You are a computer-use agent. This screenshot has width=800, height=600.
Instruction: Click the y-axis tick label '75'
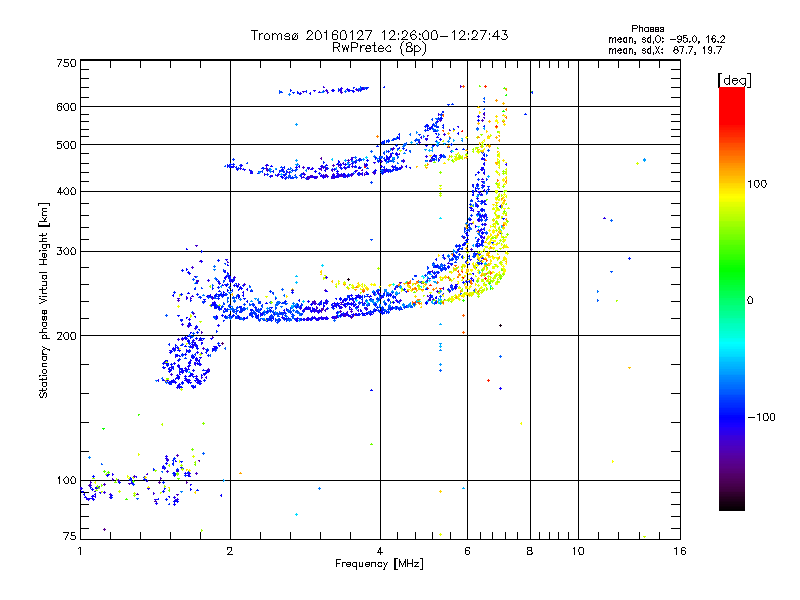pos(70,536)
